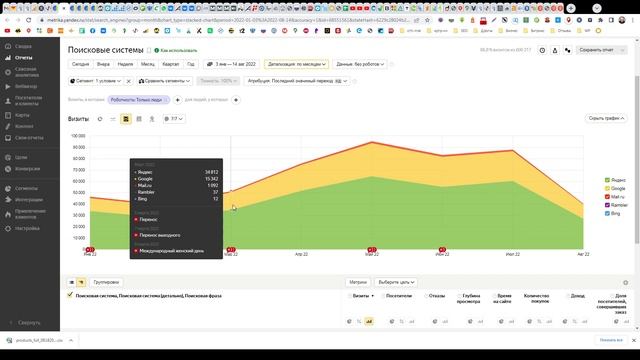
Task: Reload the page with browser refresh button
Action: 29,20
